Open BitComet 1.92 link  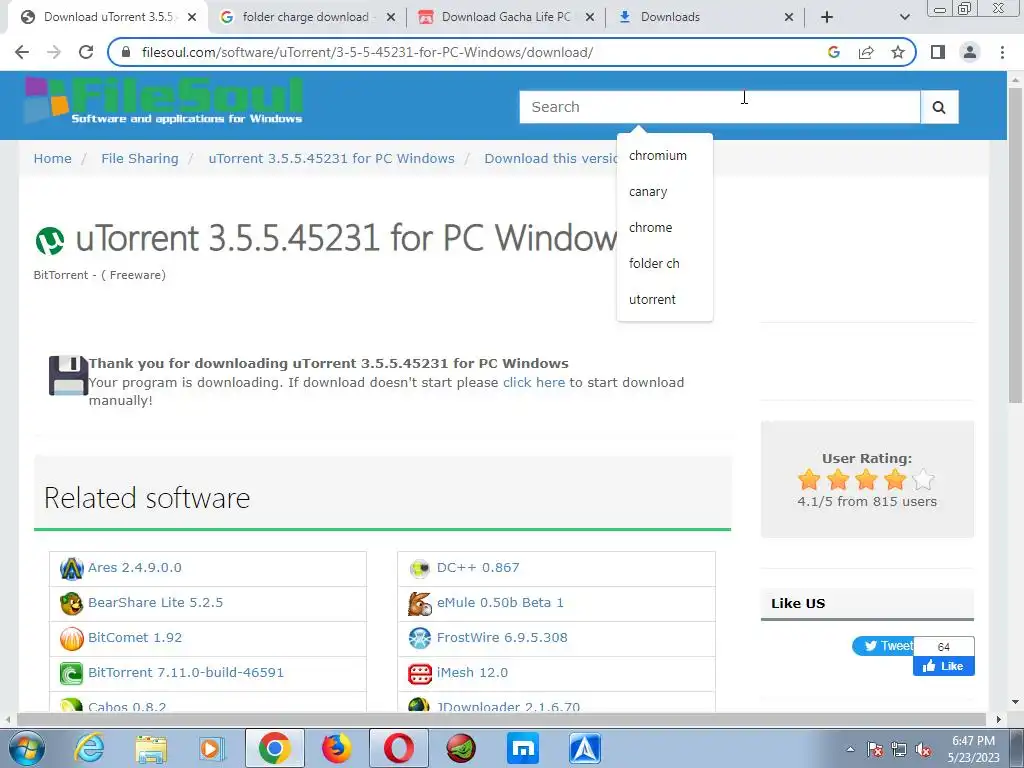point(135,637)
